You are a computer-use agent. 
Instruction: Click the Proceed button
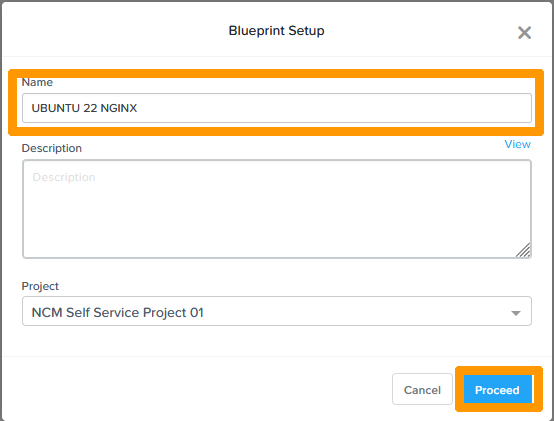(497, 390)
